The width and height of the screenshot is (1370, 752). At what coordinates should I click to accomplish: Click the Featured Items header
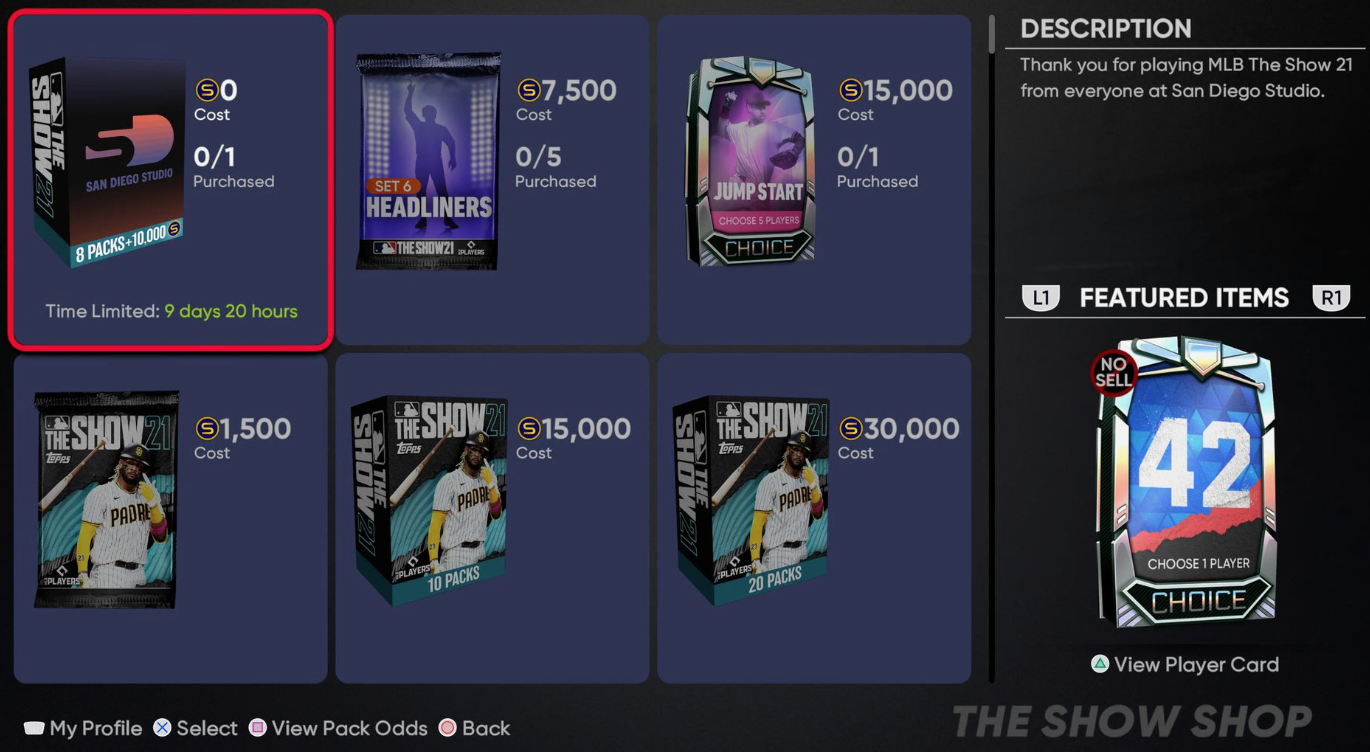[x=1185, y=298]
